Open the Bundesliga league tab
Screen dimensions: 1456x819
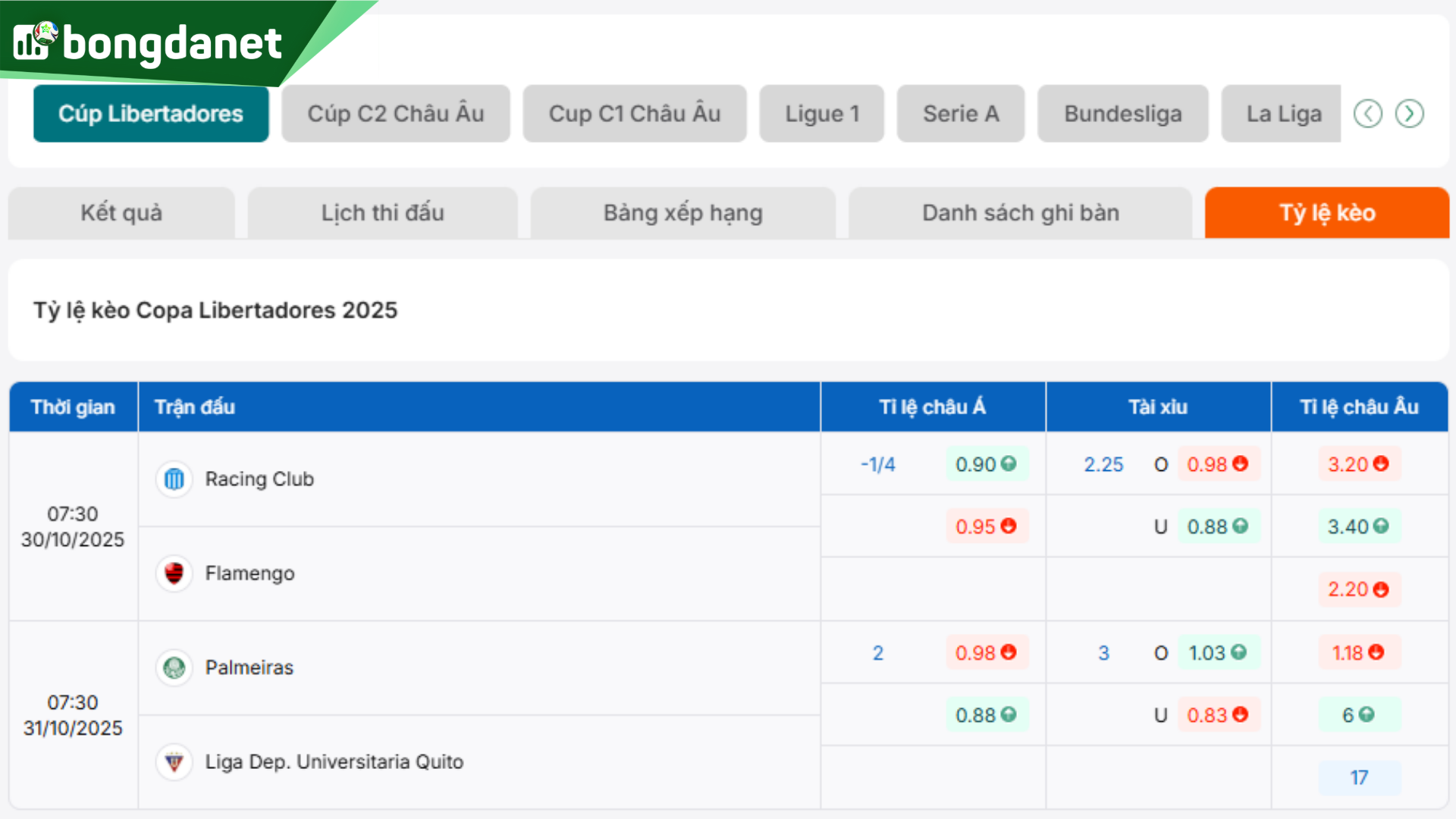(1122, 114)
